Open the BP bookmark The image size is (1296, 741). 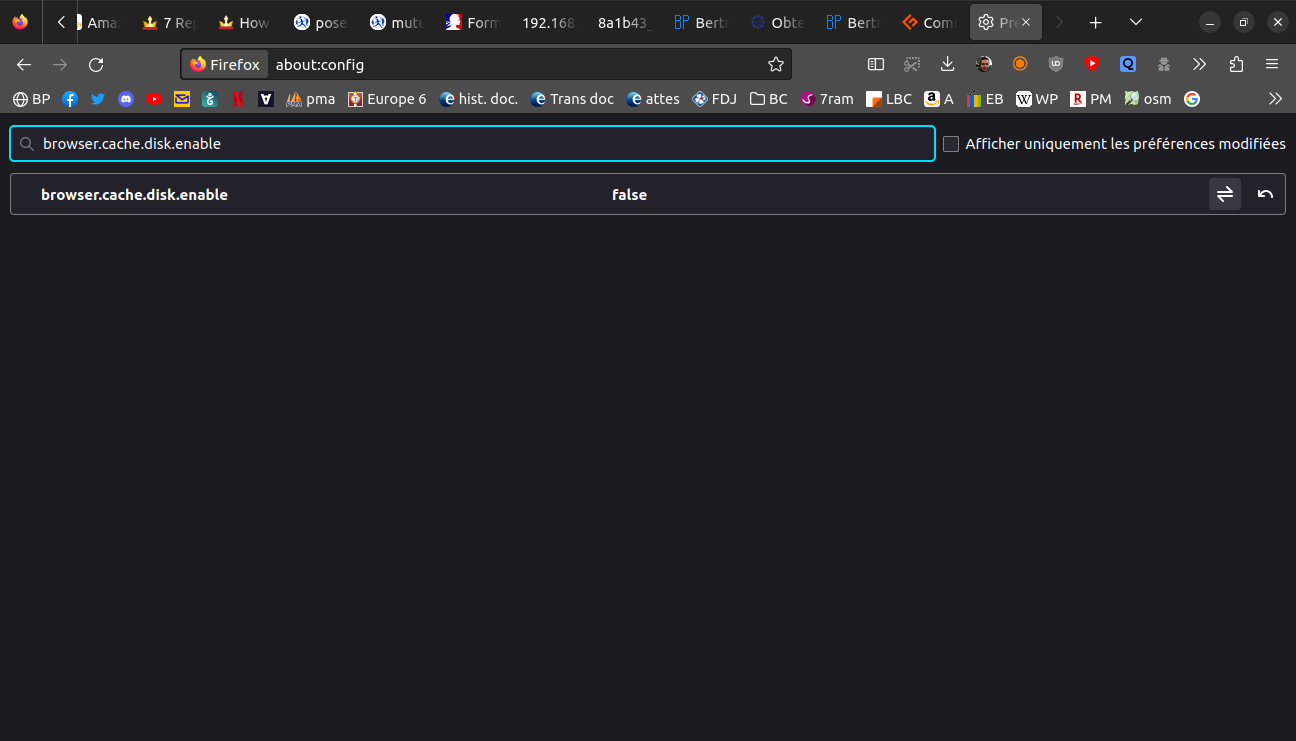point(31,99)
